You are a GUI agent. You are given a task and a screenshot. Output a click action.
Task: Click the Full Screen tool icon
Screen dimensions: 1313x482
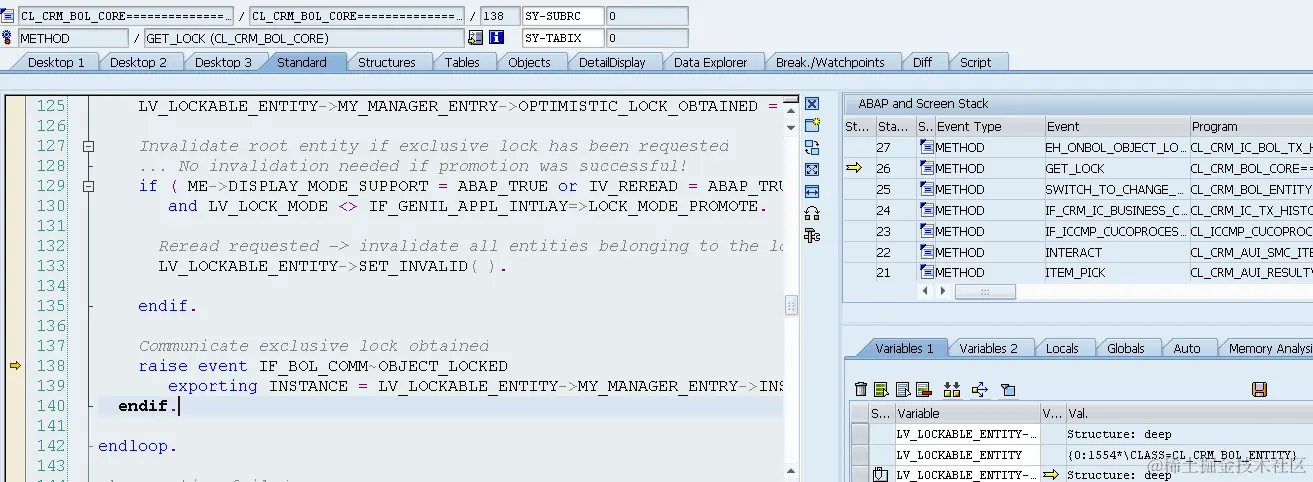[x=812, y=169]
